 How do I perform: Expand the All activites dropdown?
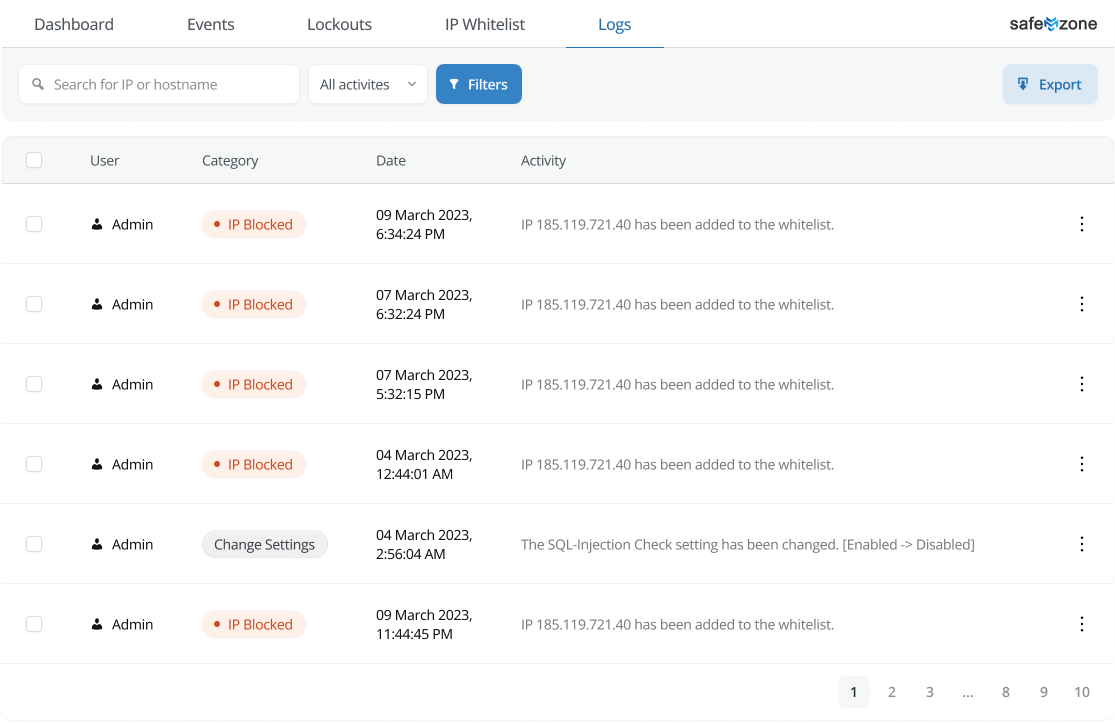point(368,84)
